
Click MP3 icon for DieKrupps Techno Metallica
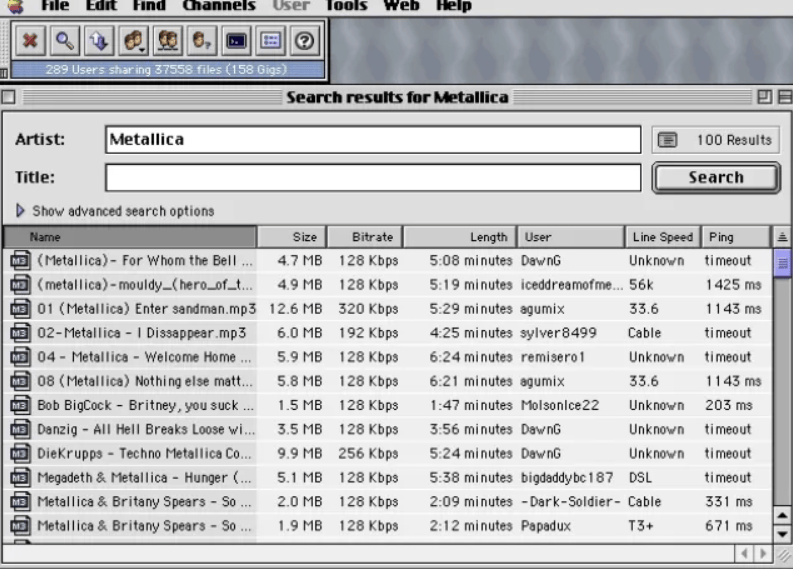click(20, 454)
